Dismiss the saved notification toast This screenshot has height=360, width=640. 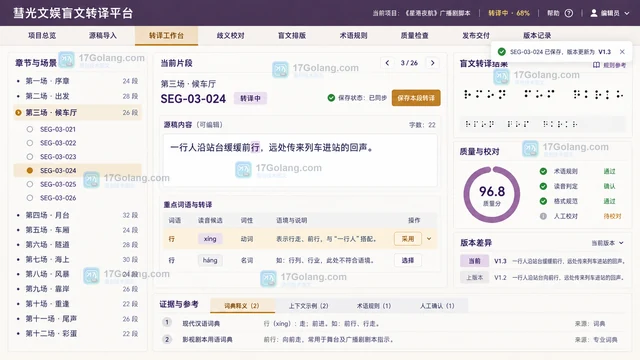click(x=622, y=52)
